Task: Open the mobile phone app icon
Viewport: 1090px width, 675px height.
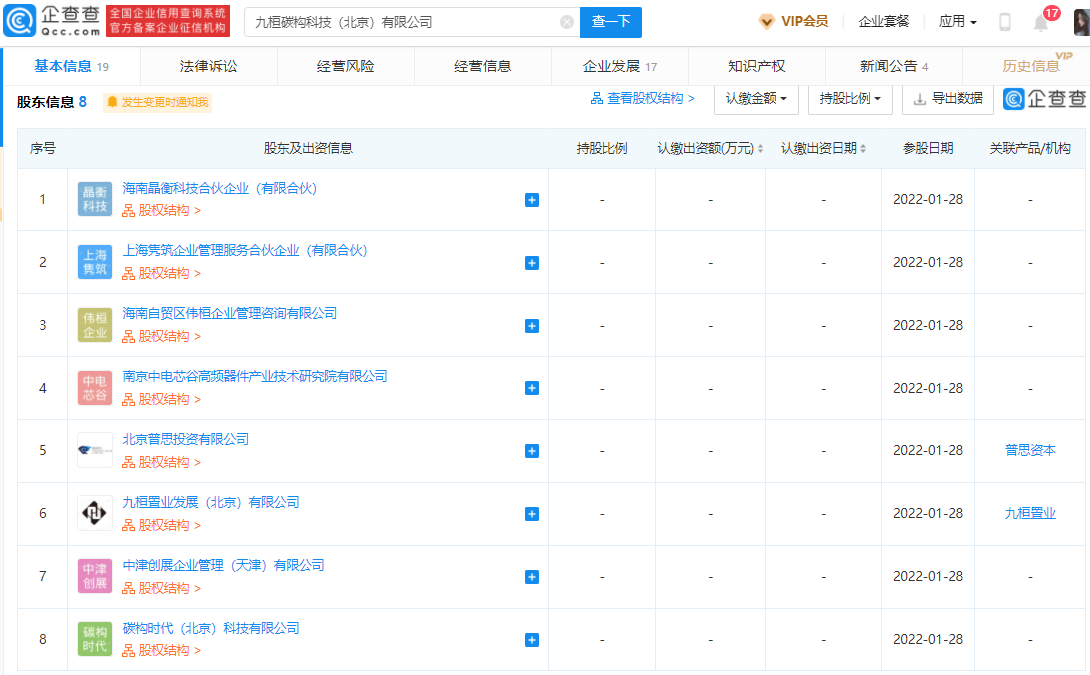Action: tap(1004, 22)
